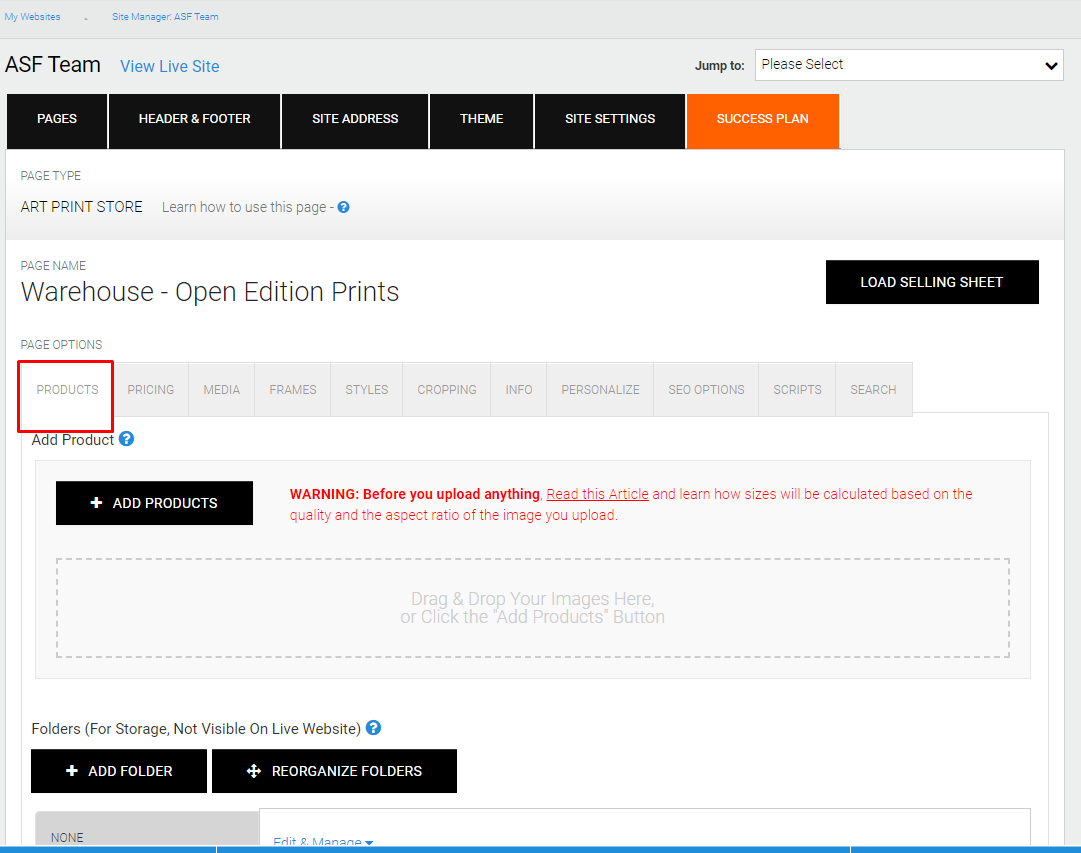Click the Reorganize Folders button
The width and height of the screenshot is (1081, 853).
pyautogui.click(x=334, y=771)
